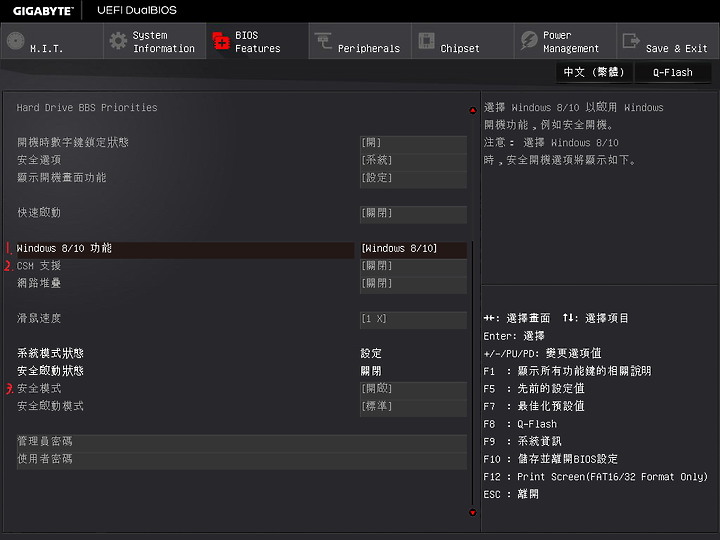
Task: Go to the Save & Exit tab
Action: [x=668, y=41]
